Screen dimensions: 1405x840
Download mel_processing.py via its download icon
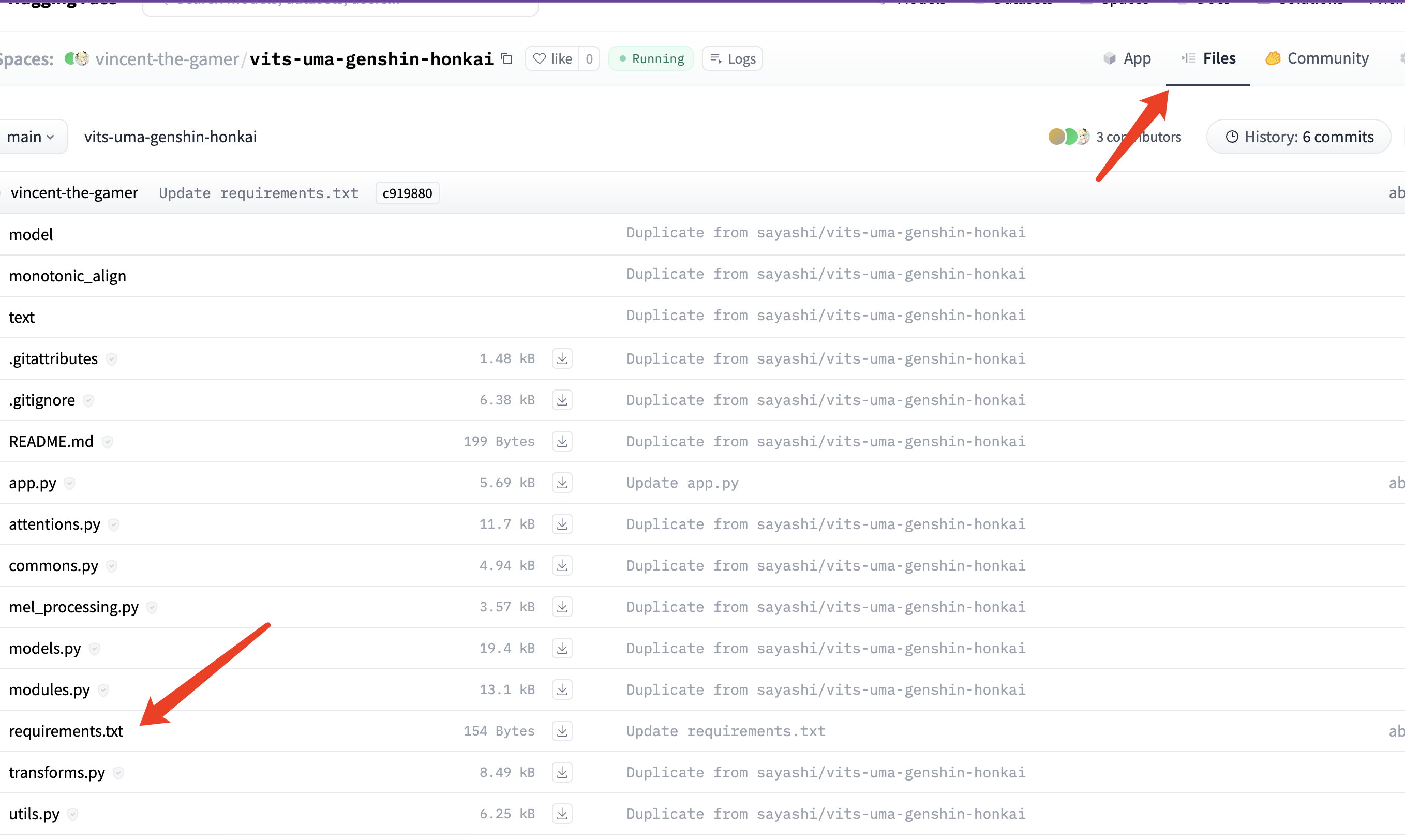click(x=562, y=606)
